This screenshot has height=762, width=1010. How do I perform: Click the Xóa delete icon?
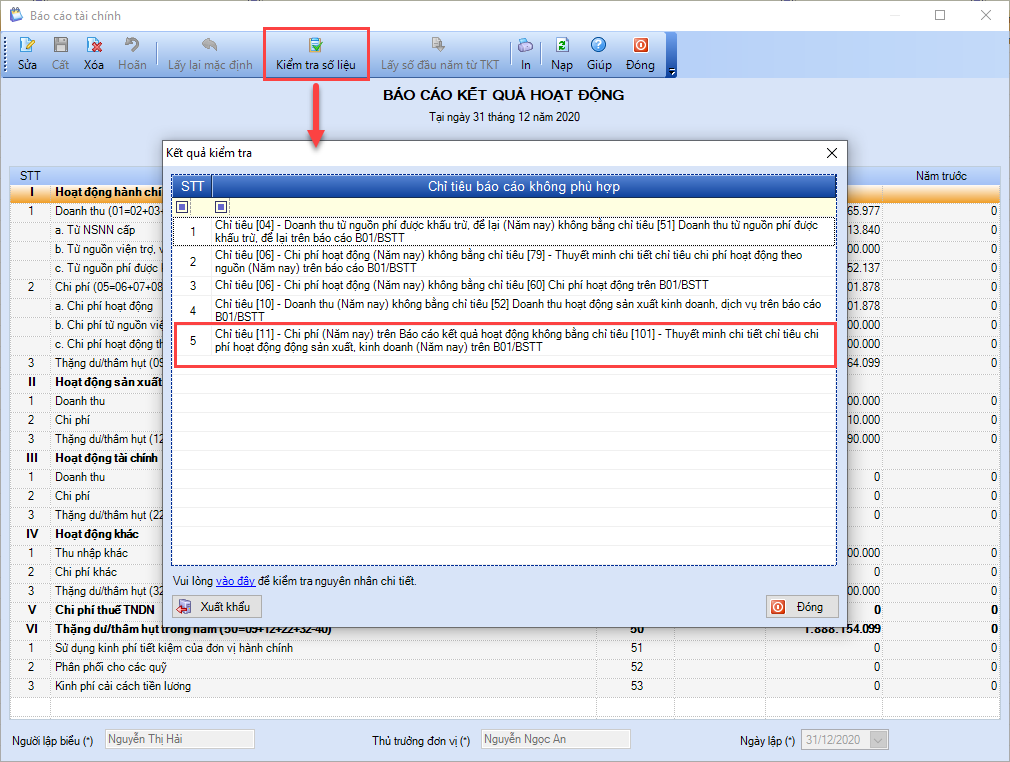pos(94,45)
